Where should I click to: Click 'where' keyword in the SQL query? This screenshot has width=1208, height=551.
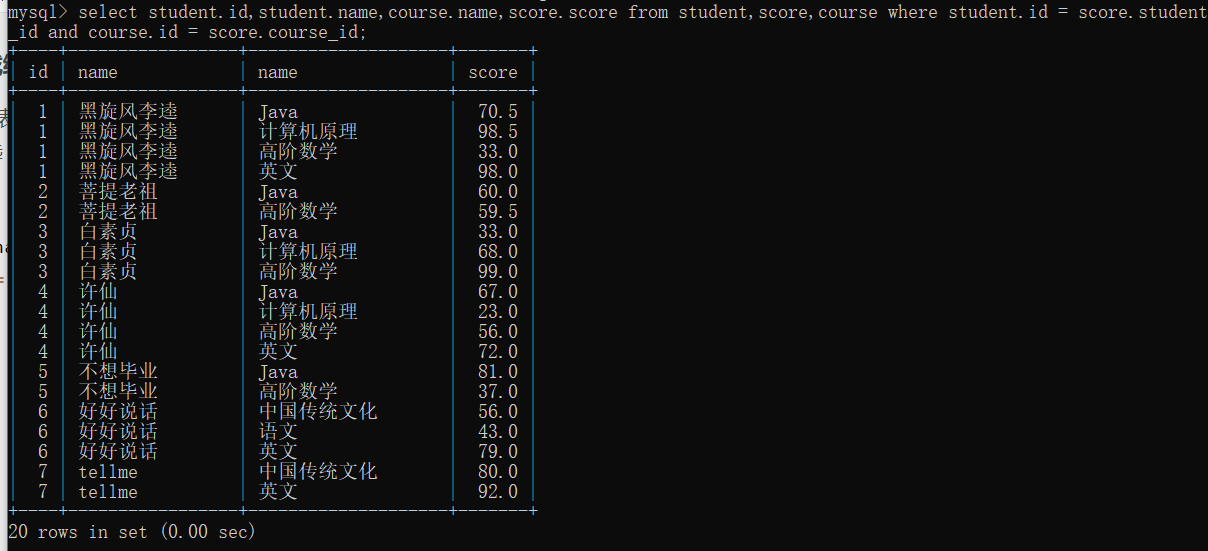(912, 13)
